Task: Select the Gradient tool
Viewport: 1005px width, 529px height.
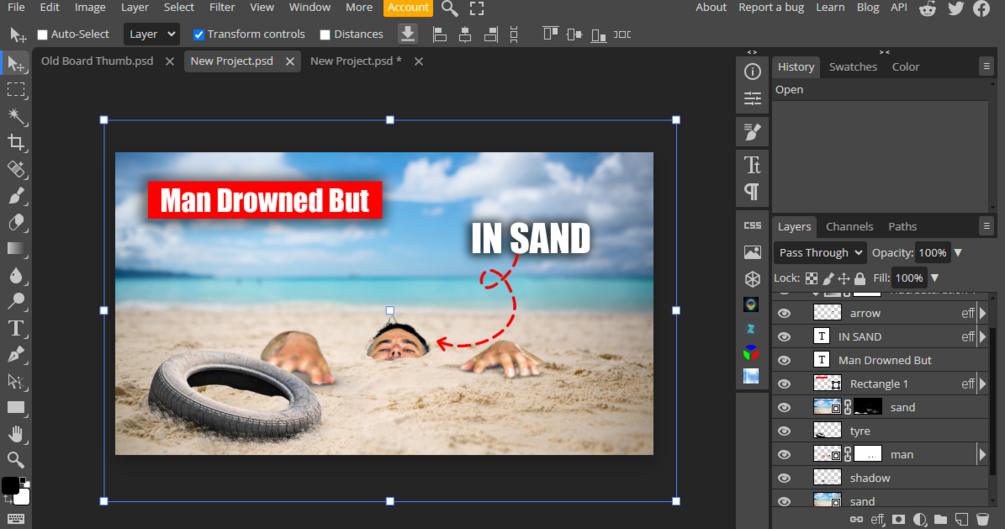Action: pos(16,248)
